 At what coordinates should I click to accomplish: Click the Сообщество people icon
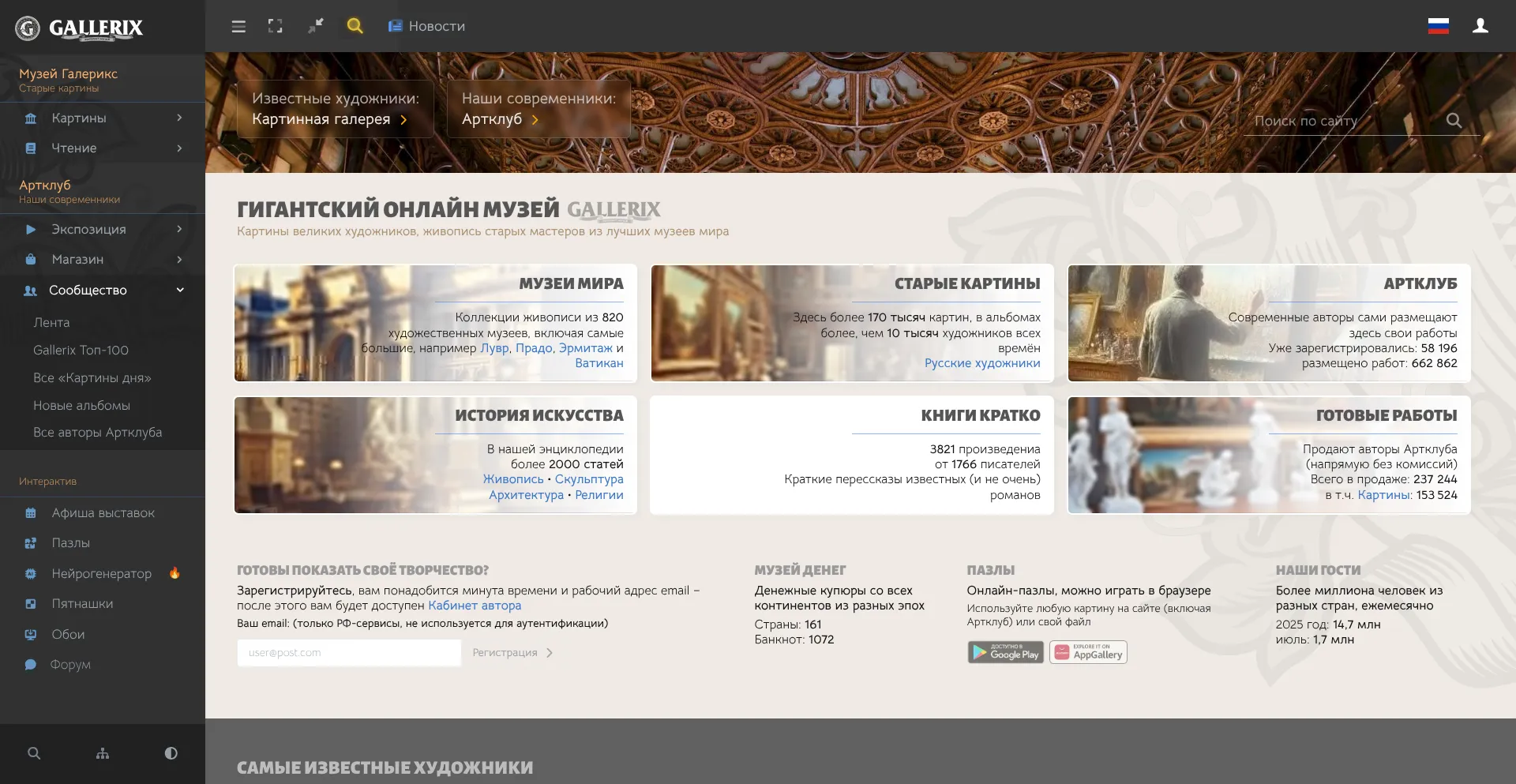pos(30,291)
